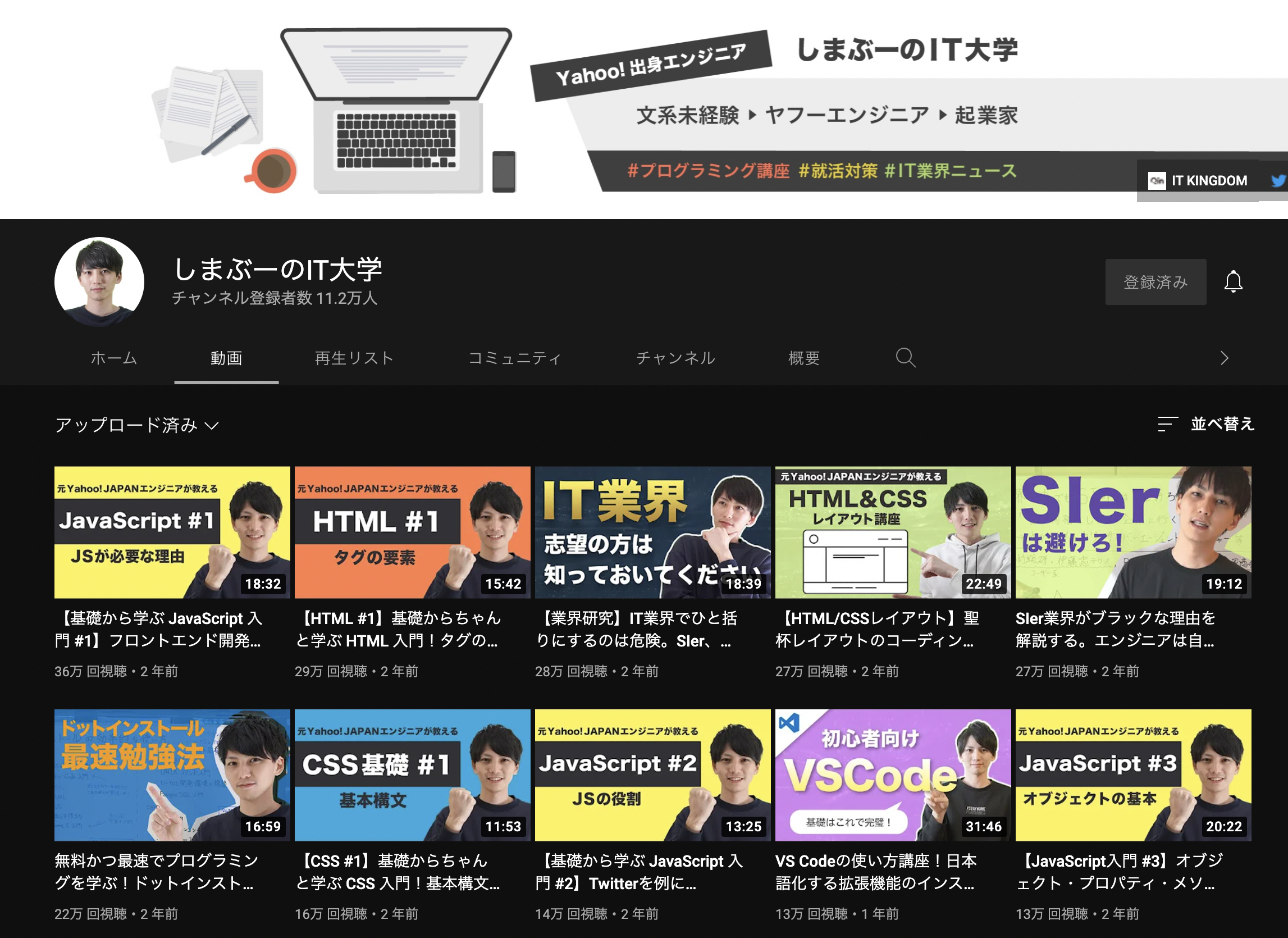
Task: Click the Twitter icon in the banner
Action: point(1278,181)
